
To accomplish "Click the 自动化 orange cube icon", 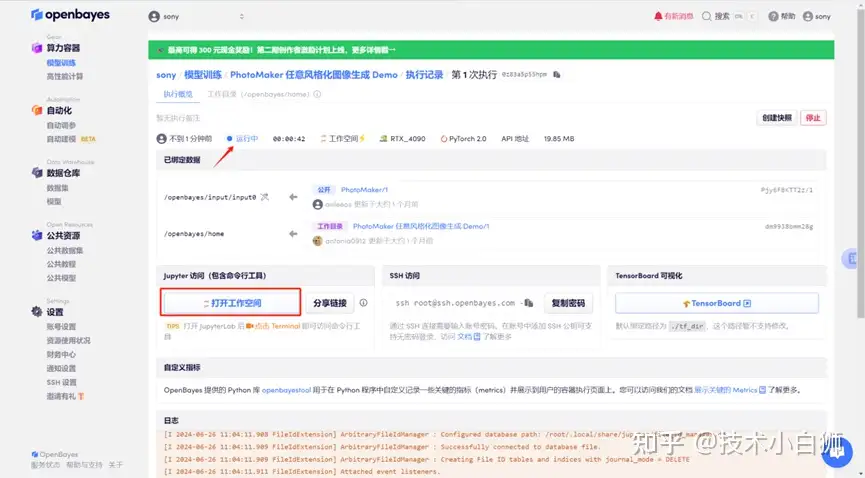I will click(37, 110).
